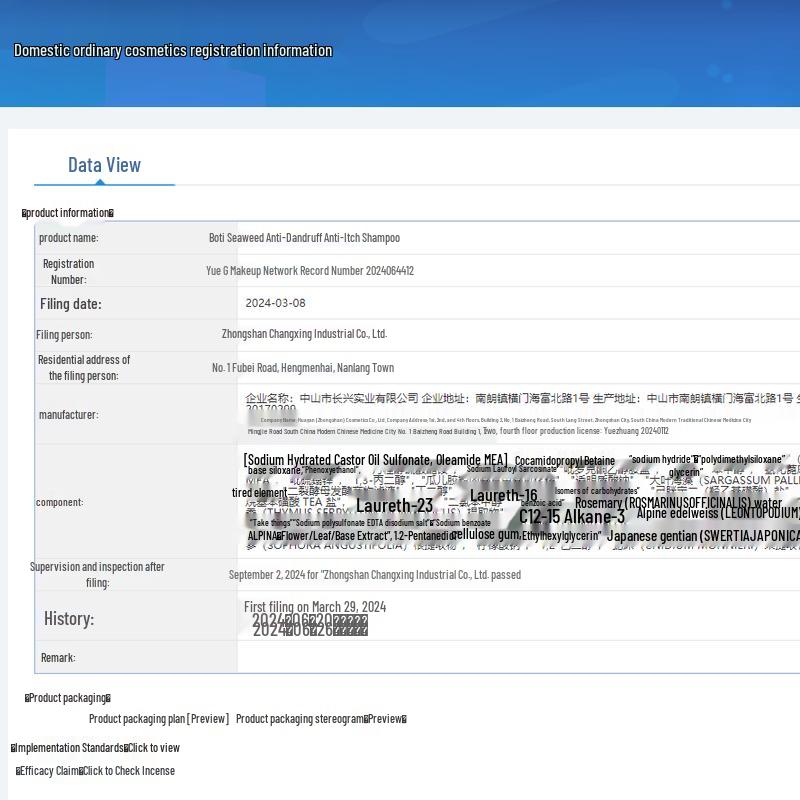Click the 'component:' row label
This screenshot has width=800, height=800.
(60, 502)
